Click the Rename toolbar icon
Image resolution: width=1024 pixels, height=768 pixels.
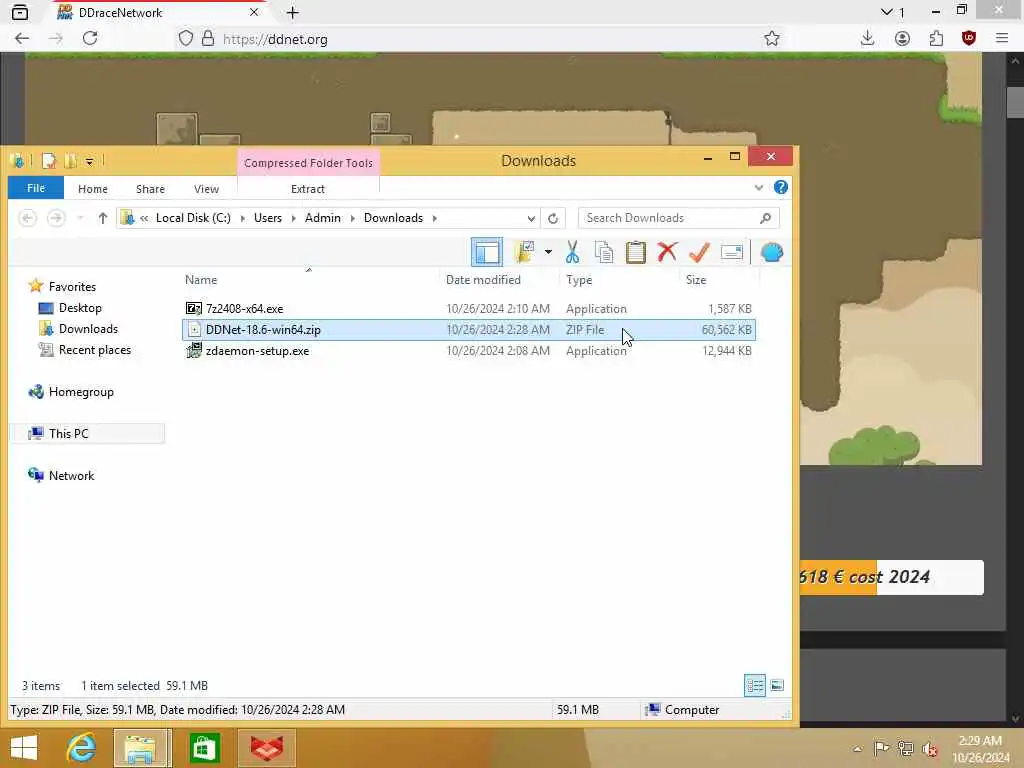click(x=731, y=252)
